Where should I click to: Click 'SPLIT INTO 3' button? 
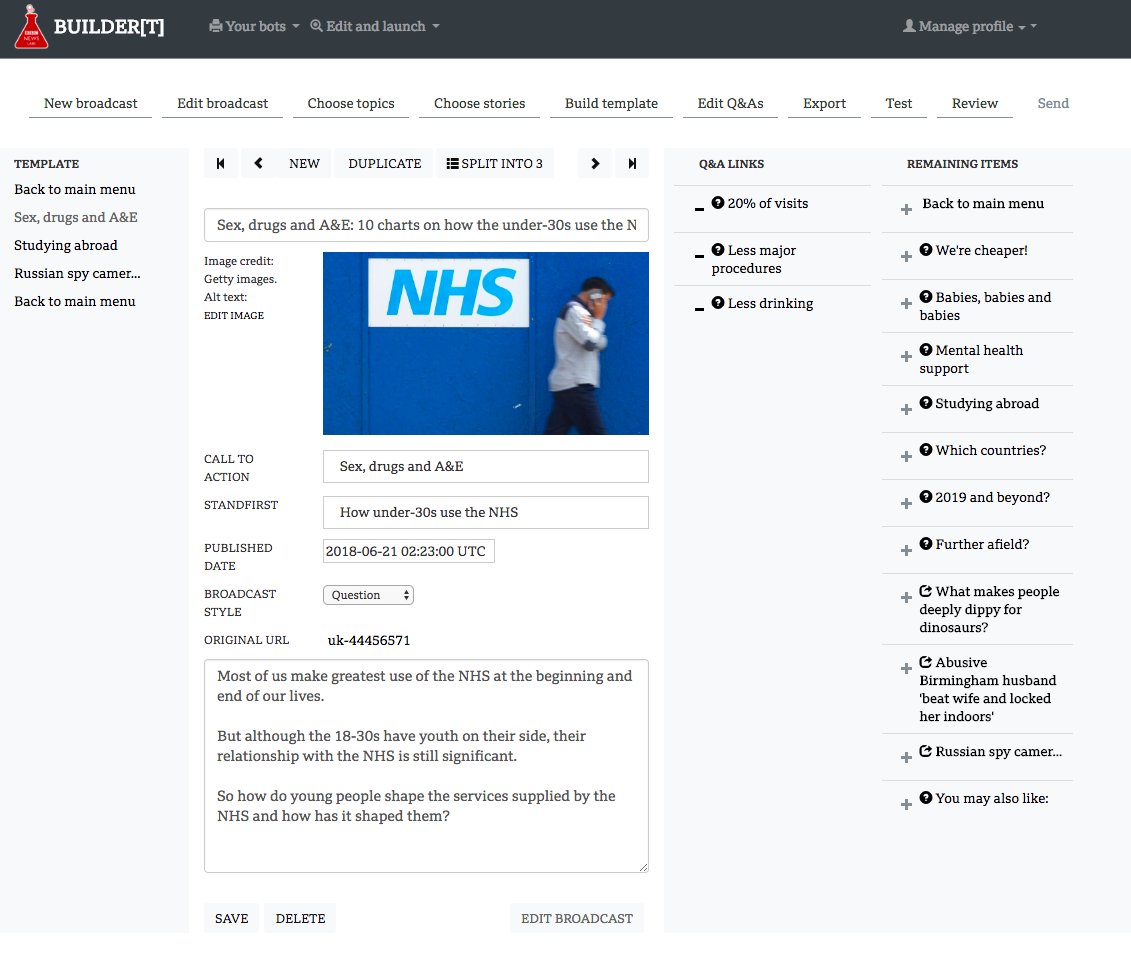pyautogui.click(x=495, y=164)
